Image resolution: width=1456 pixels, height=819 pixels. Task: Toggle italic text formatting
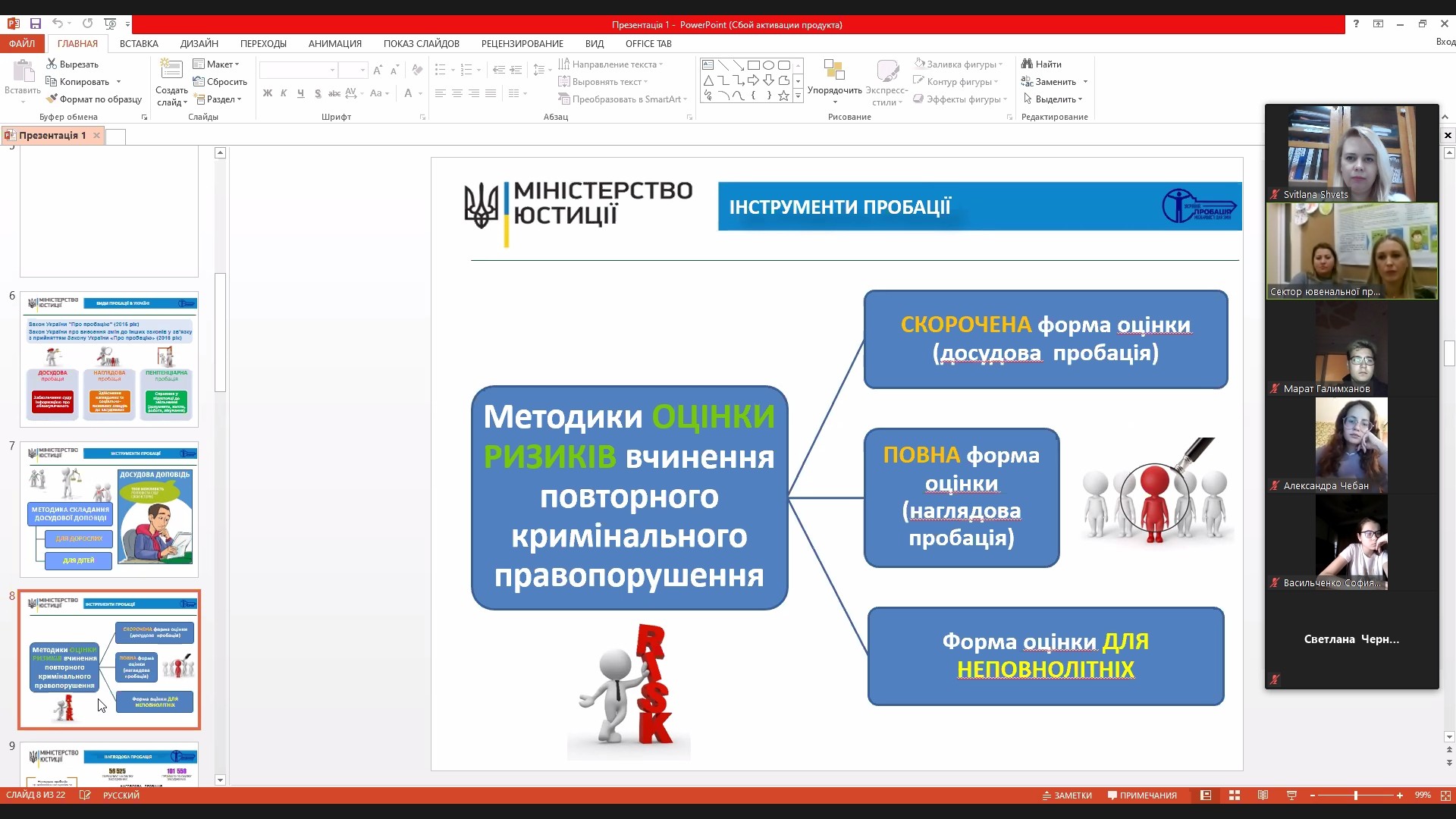point(284,93)
